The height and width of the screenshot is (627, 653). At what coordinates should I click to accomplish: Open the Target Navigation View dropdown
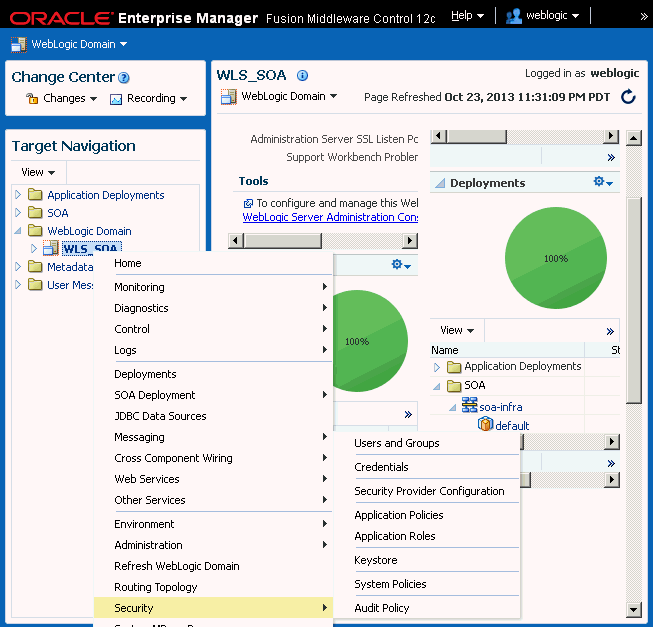[x=38, y=172]
